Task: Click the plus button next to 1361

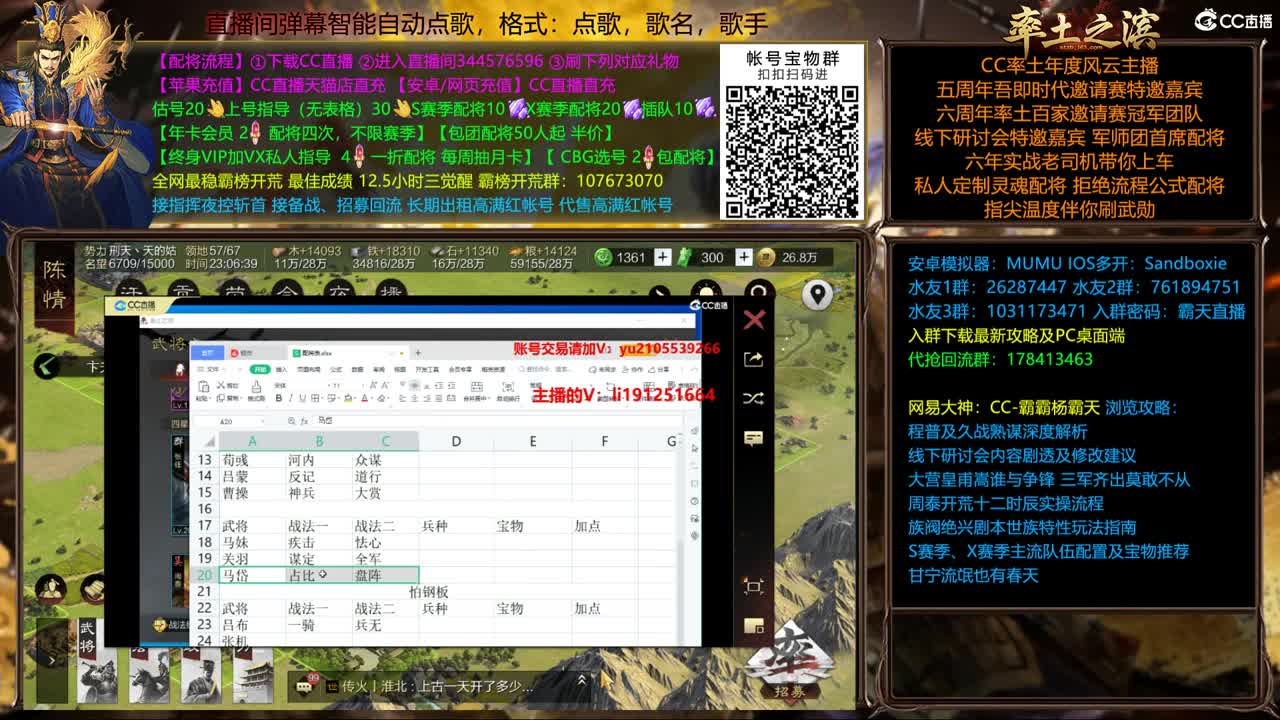Action: pos(662,257)
